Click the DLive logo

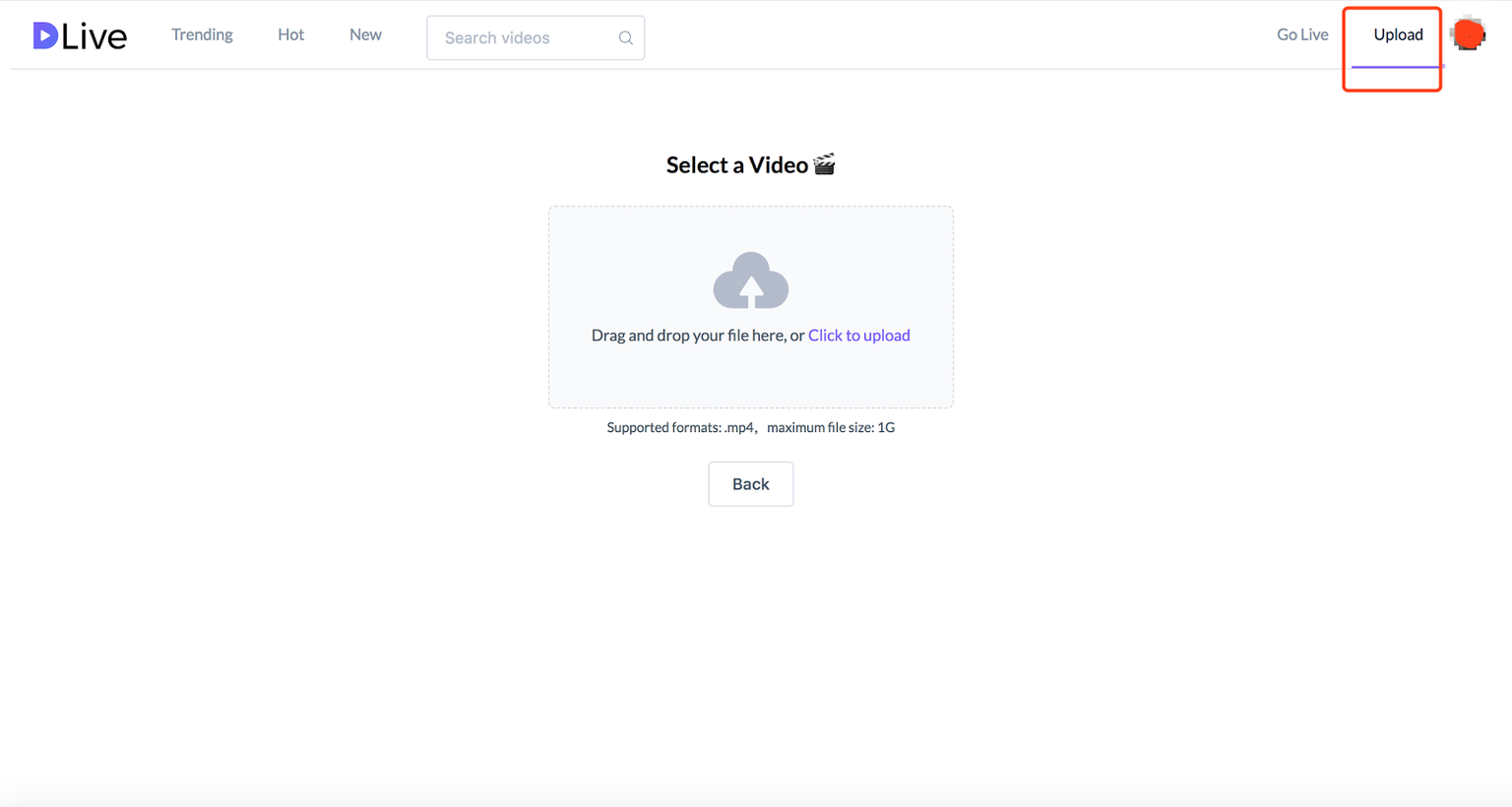(x=79, y=34)
